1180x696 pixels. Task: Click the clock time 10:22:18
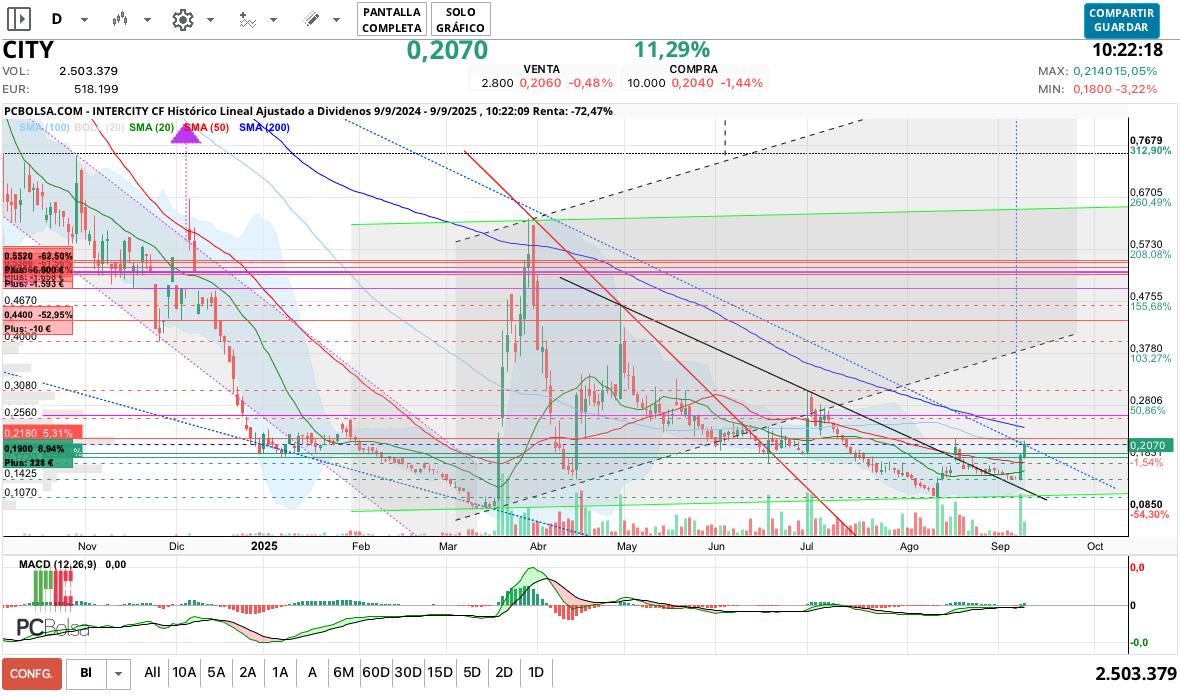pos(1128,50)
